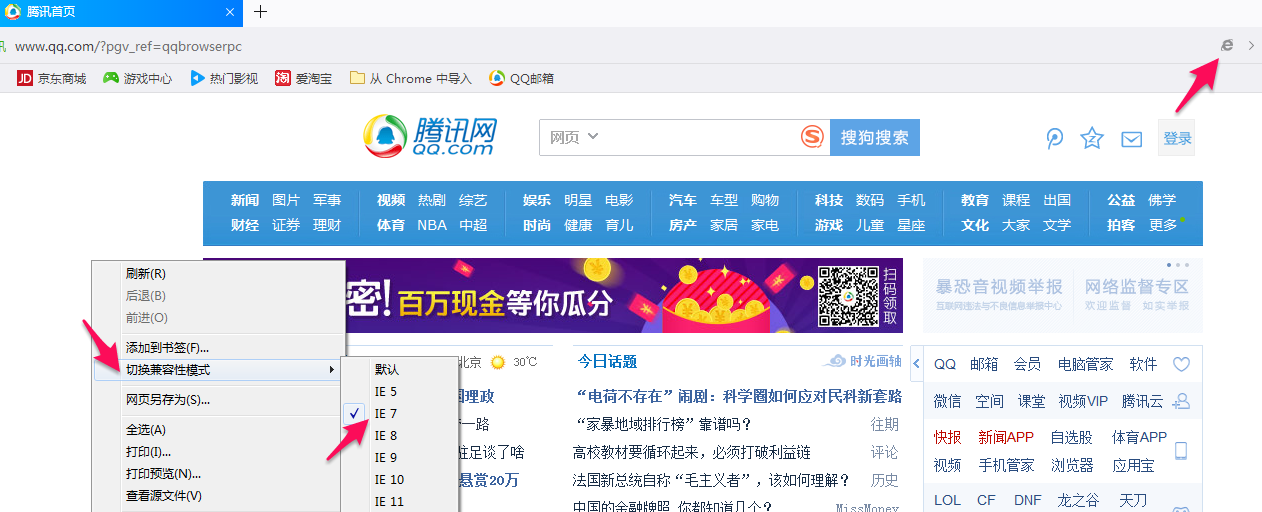Collapse the right sidebar with left arrow

pyautogui.click(x=916, y=364)
